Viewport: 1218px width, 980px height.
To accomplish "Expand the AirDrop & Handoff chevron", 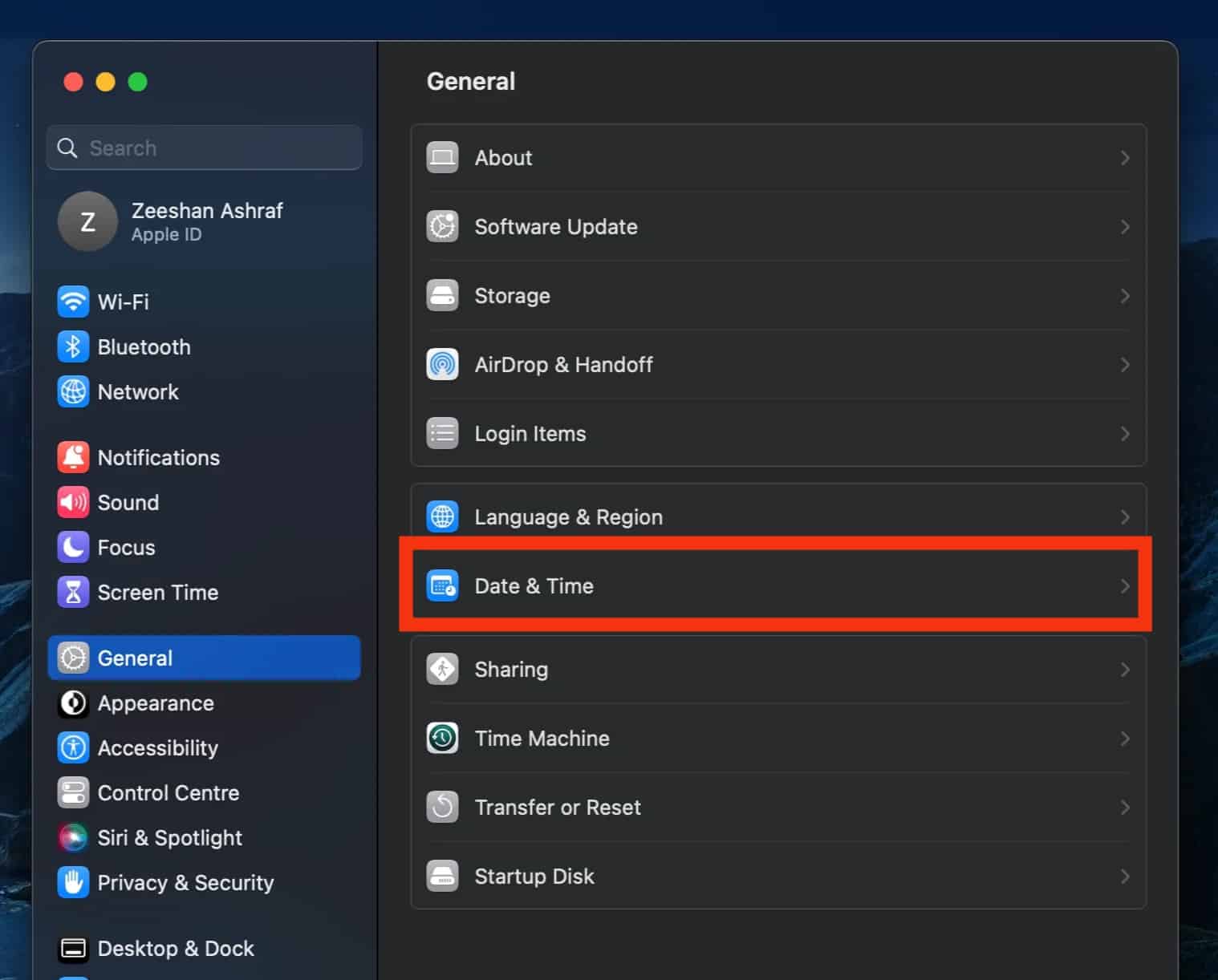I will click(x=1125, y=365).
